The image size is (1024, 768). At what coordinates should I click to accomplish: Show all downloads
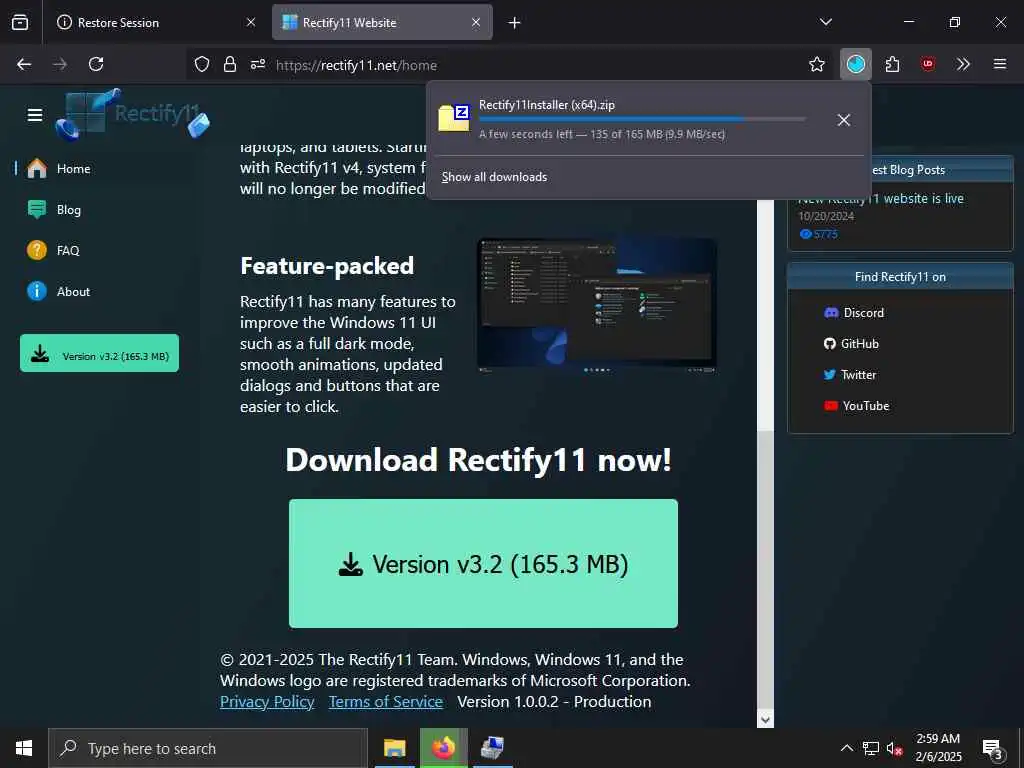[494, 177]
